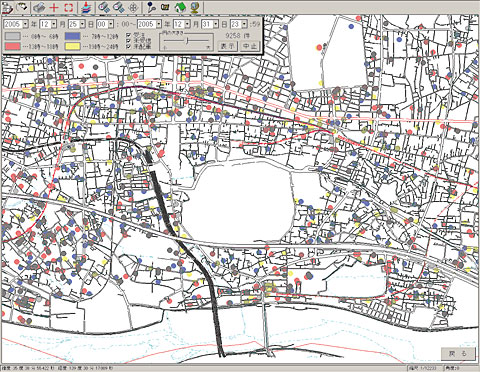
Task: Open the globe icon in the toolbar
Action: (x=195, y=7)
